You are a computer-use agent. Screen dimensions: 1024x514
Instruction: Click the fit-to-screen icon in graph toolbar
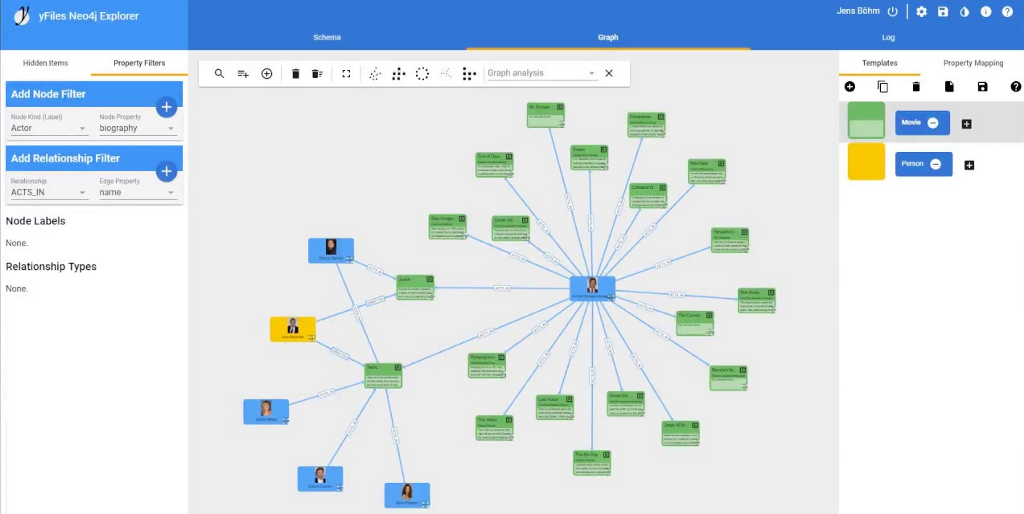(x=346, y=74)
